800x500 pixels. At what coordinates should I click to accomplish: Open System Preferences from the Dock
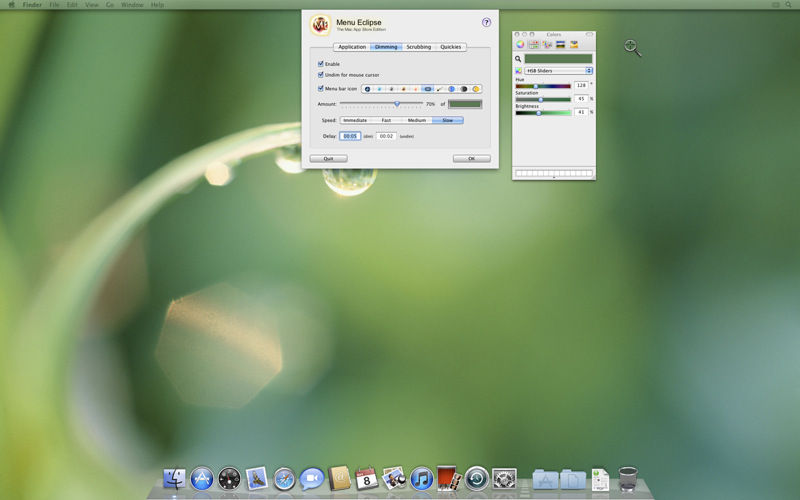click(x=505, y=479)
